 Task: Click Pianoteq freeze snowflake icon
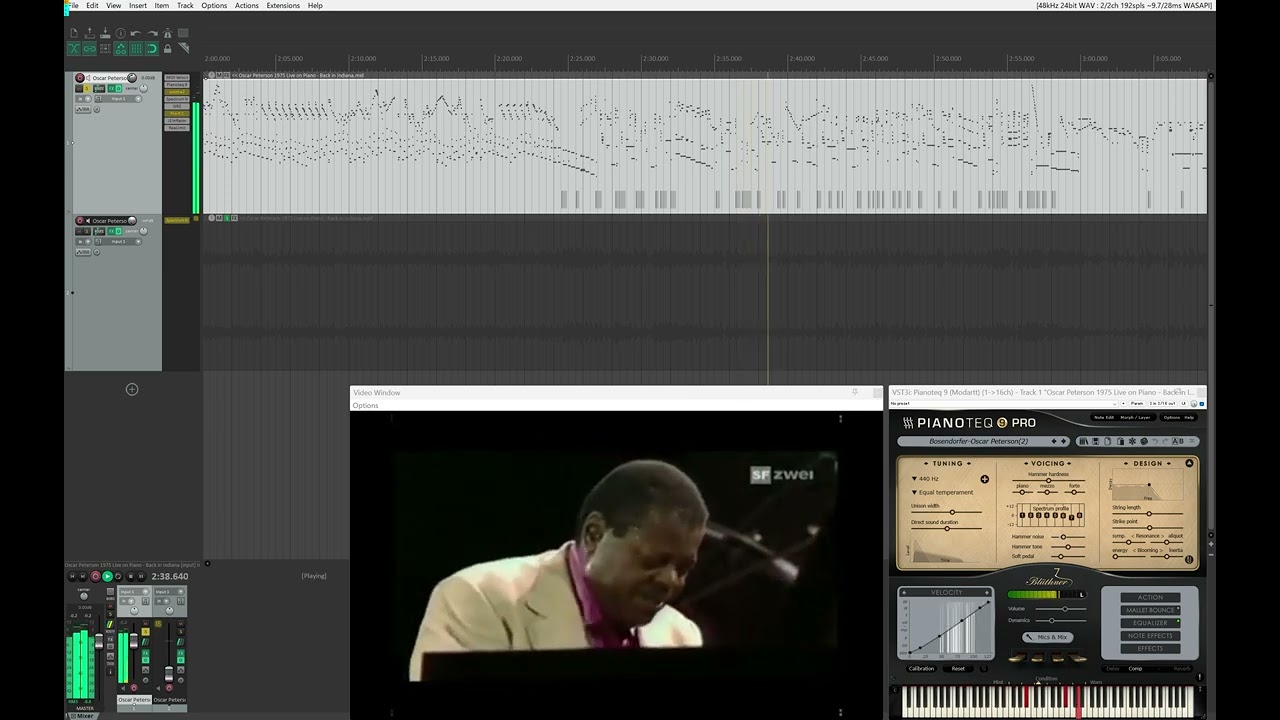click(1132, 441)
